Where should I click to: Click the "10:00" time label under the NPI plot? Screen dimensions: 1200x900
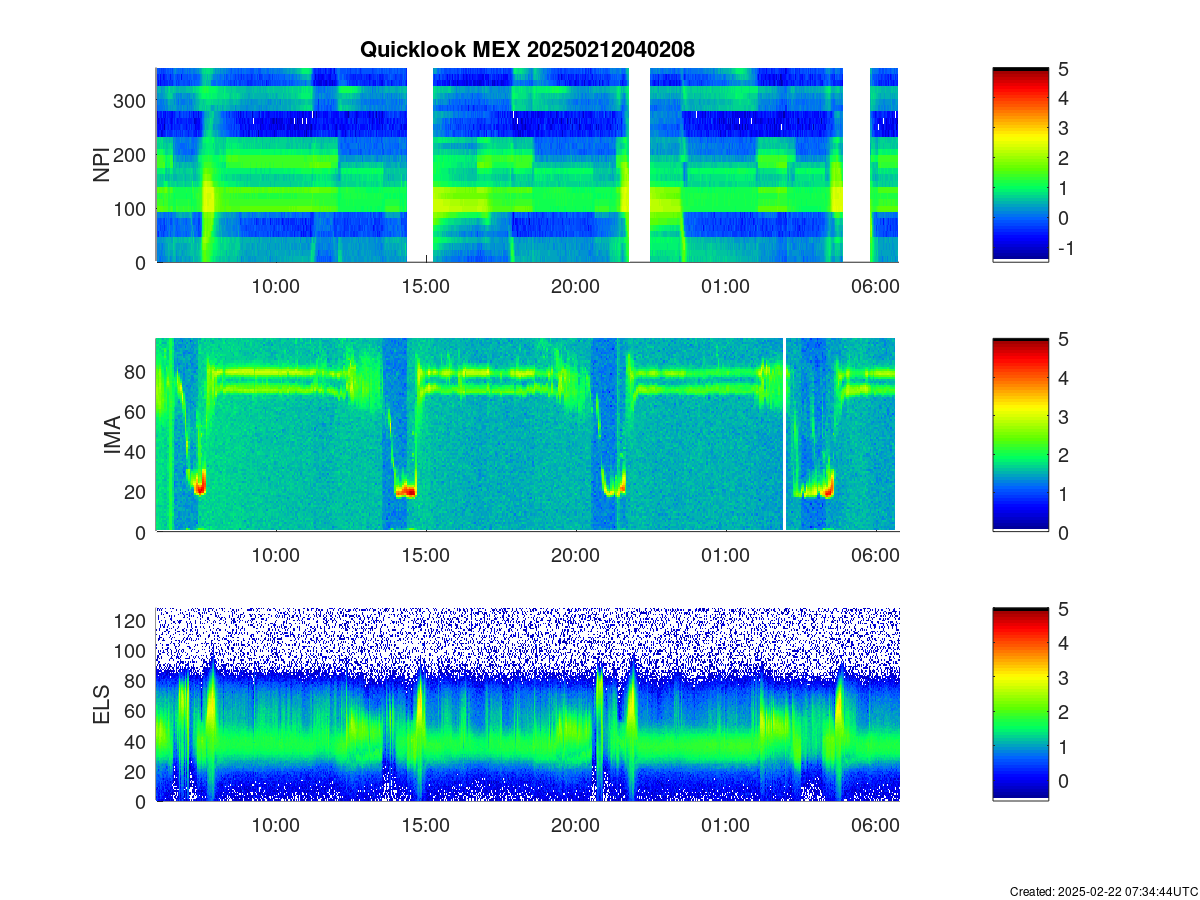[276, 286]
